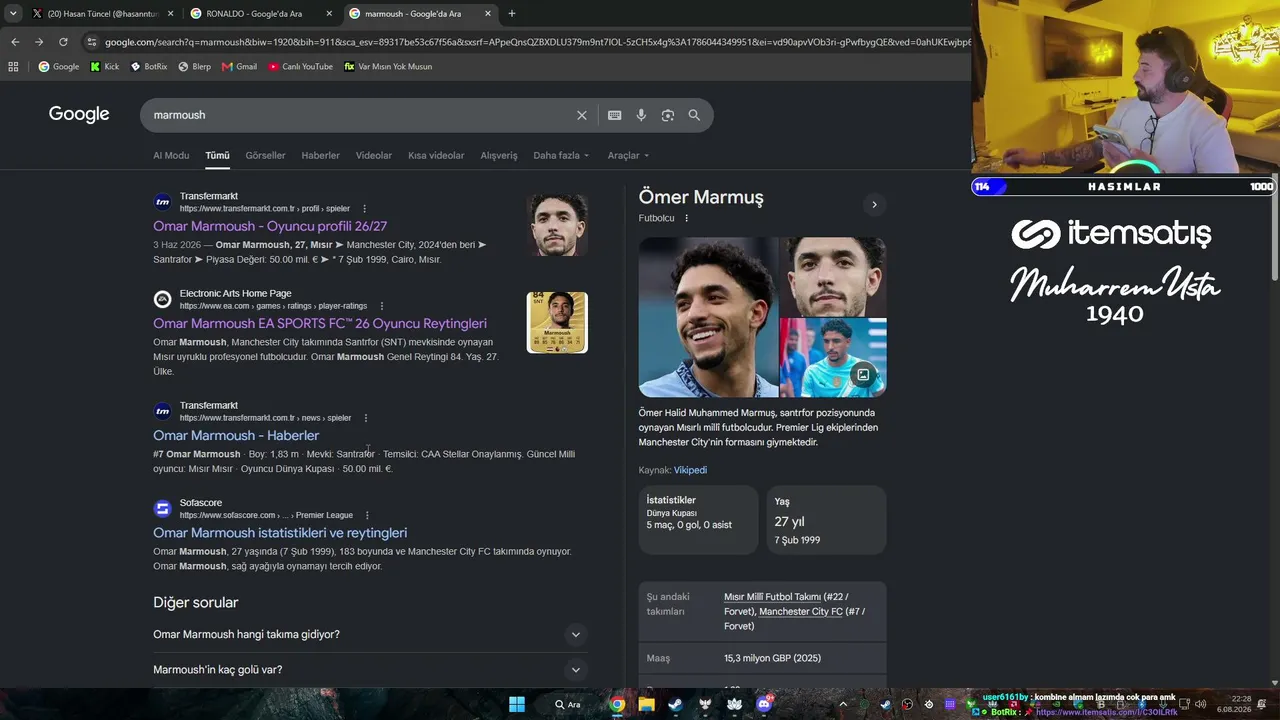Open File Explorer from the taskbar
Image resolution: width=1280 pixels, height=720 pixels.
coord(647,704)
